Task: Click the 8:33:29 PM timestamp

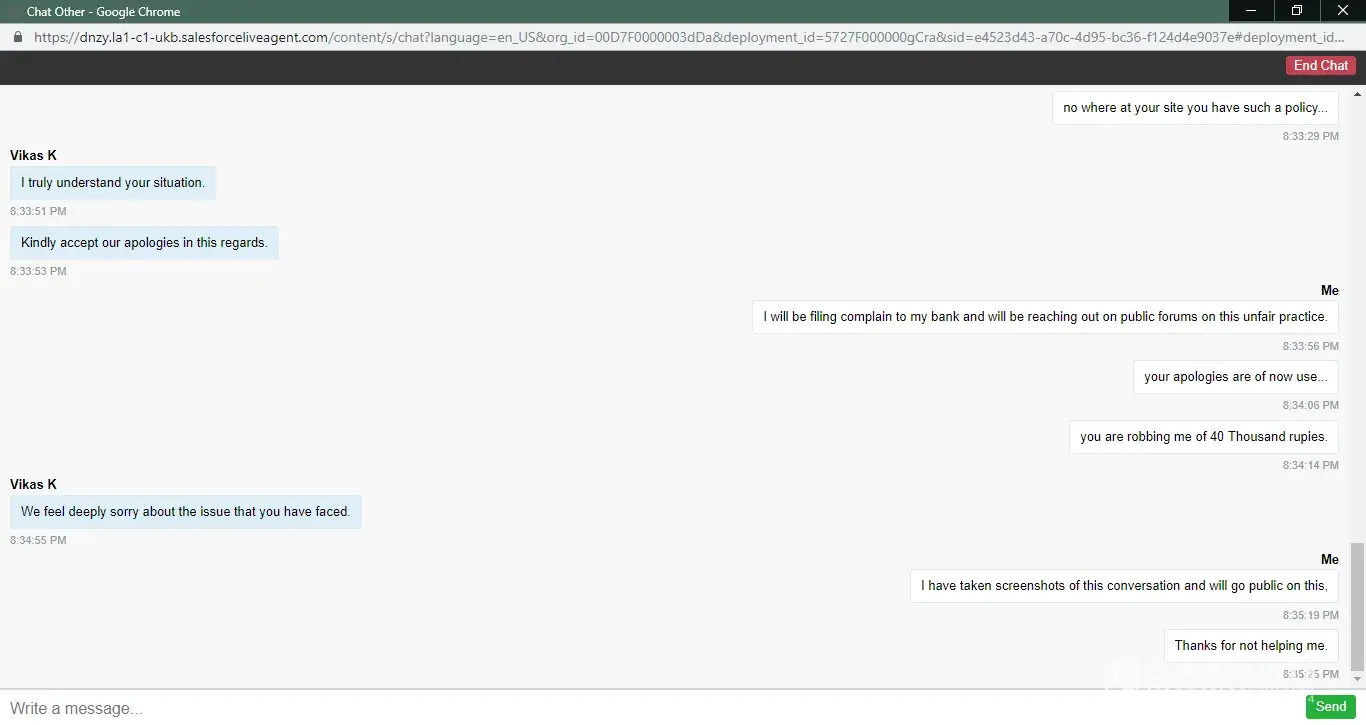Action: click(1310, 136)
